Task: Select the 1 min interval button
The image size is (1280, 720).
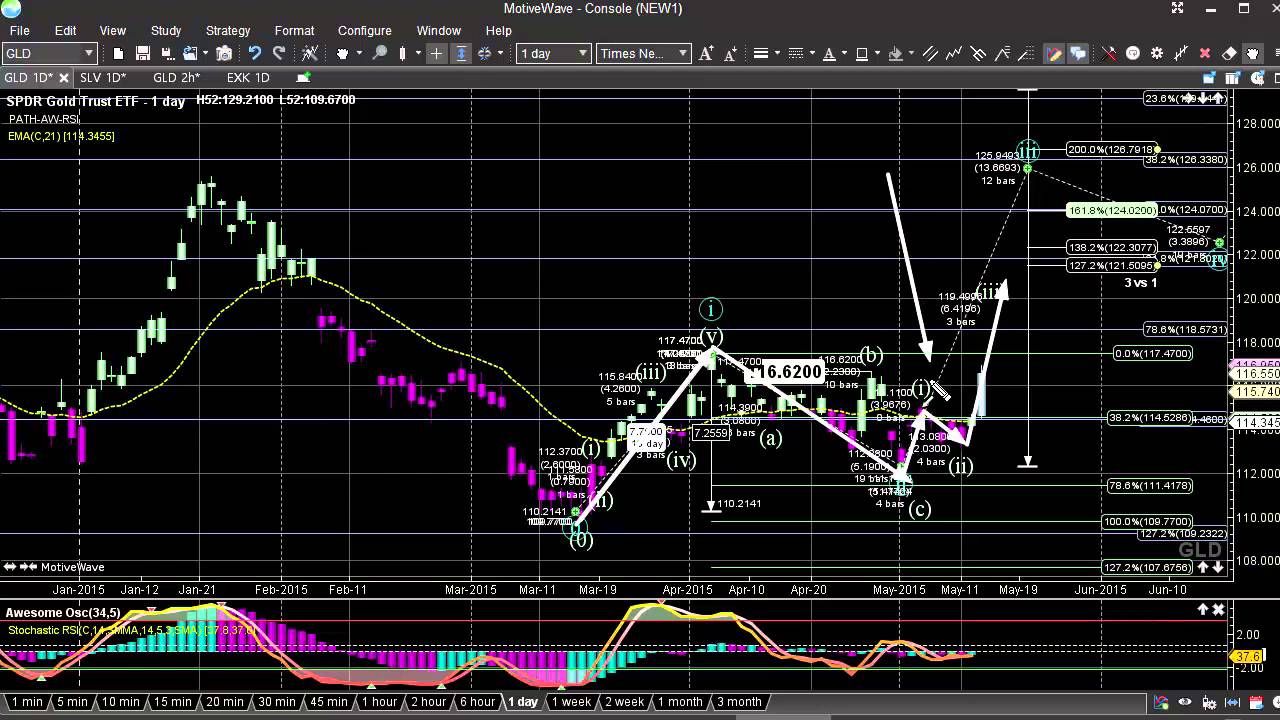Action: pyautogui.click(x=27, y=702)
